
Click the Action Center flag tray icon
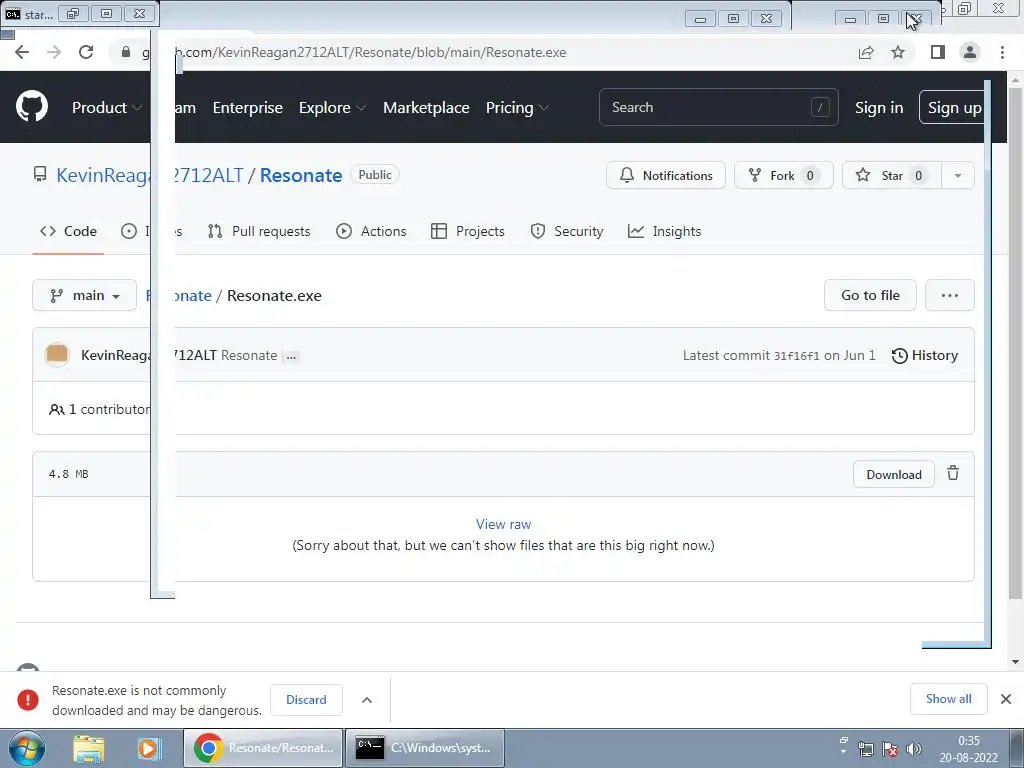(x=890, y=749)
